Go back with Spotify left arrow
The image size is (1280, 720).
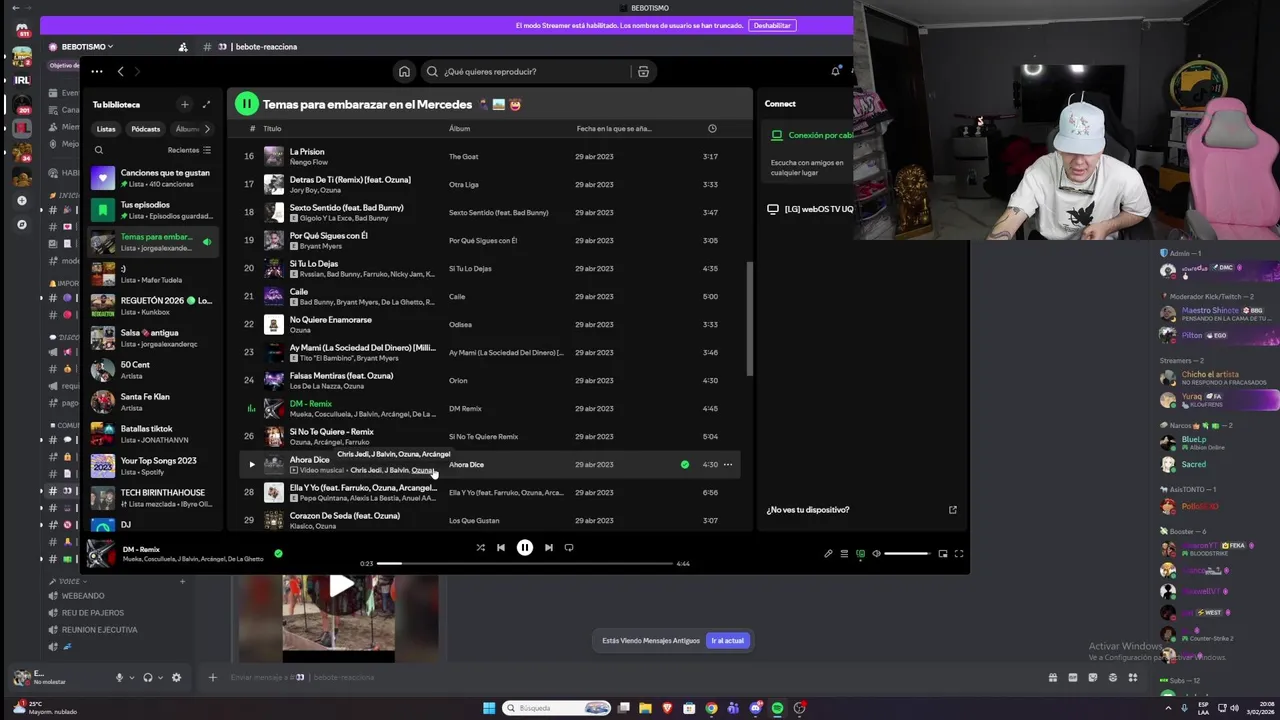[x=120, y=71]
